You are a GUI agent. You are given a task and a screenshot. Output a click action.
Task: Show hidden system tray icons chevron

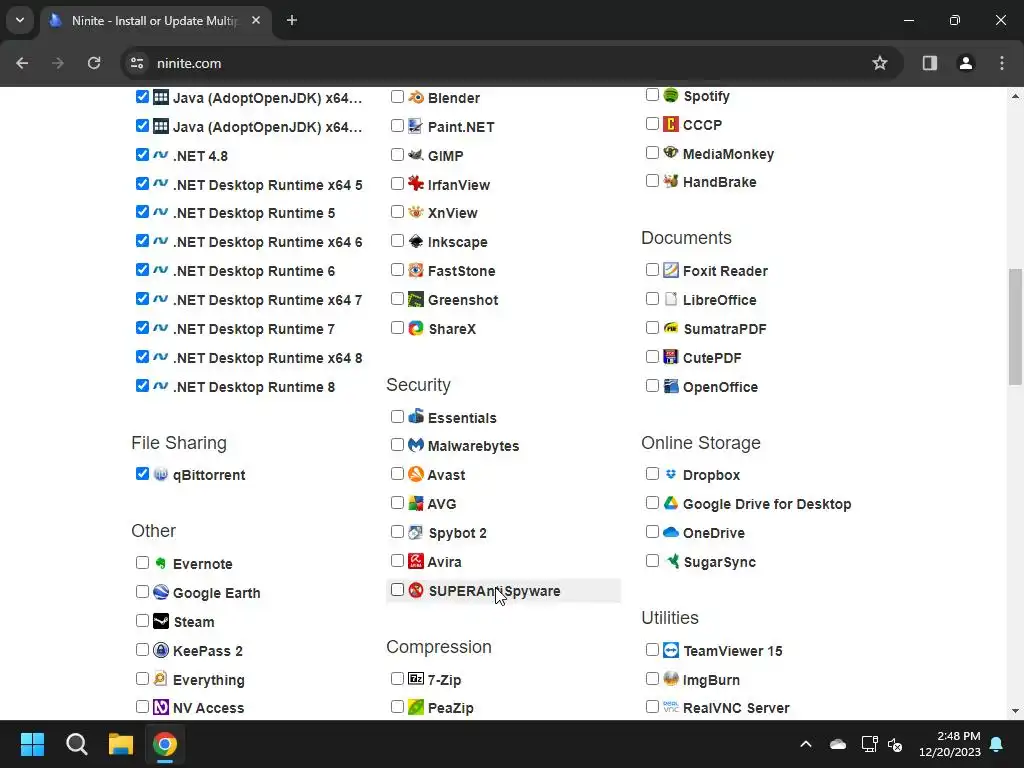[x=806, y=744]
